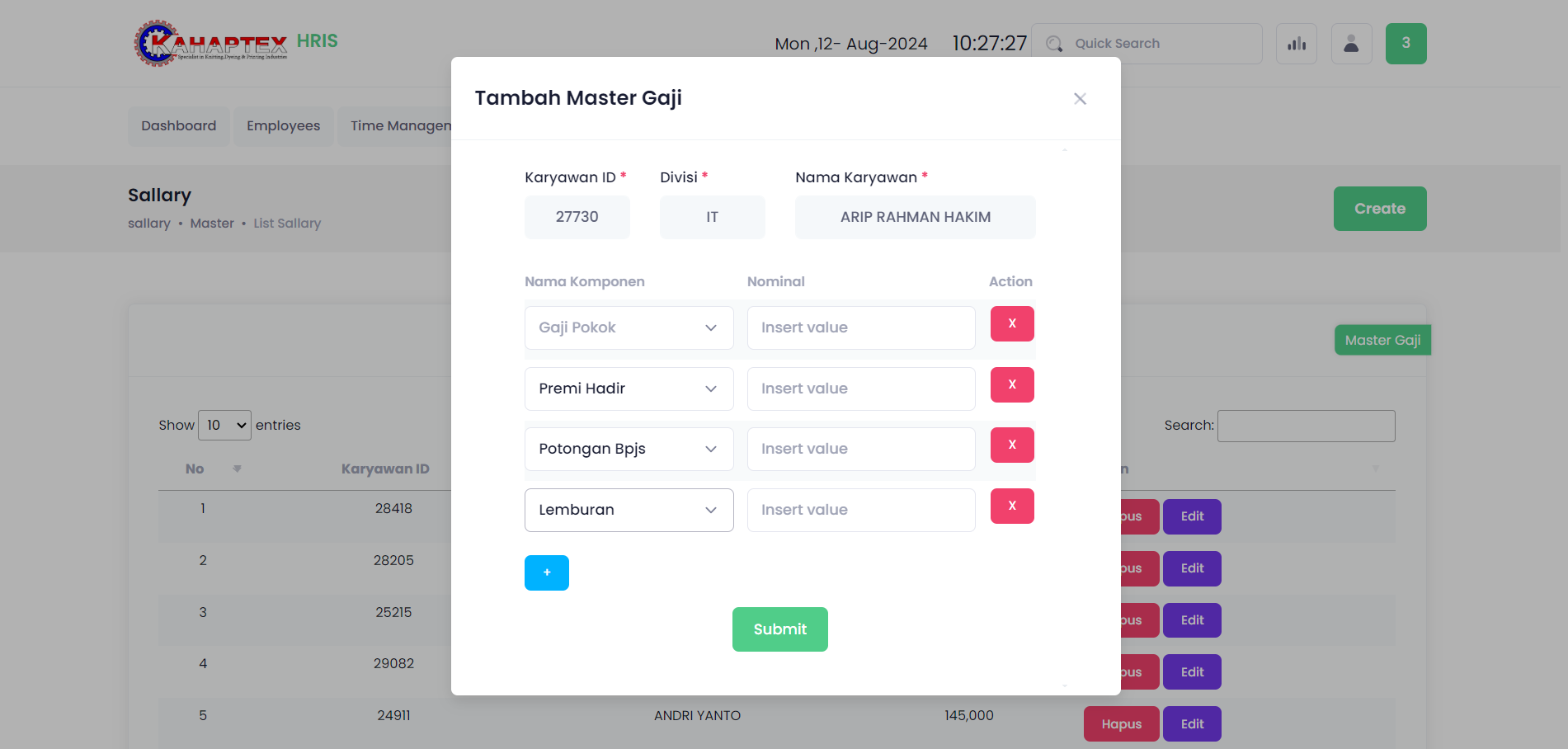The width and height of the screenshot is (1568, 749).
Task: Open the user profile icon
Action: (x=1351, y=44)
